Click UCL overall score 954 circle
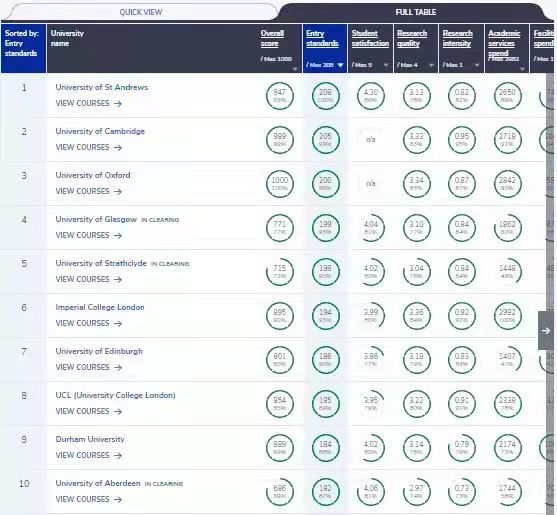The image size is (557, 515). coord(280,404)
